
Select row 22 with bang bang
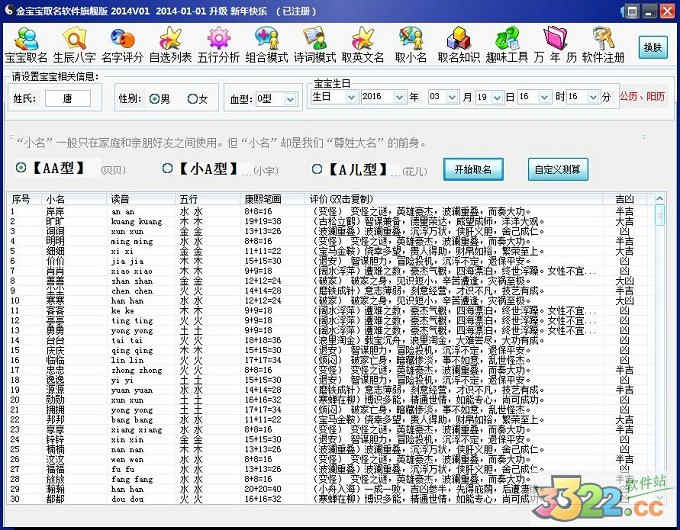pos(332,420)
